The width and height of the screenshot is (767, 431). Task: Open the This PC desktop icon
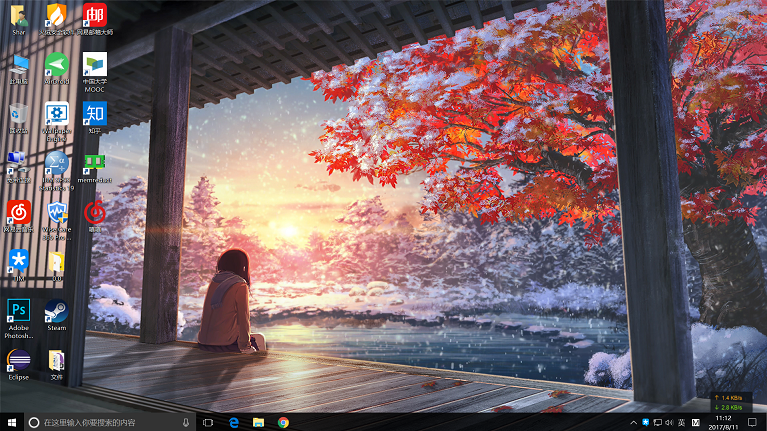pos(19,68)
